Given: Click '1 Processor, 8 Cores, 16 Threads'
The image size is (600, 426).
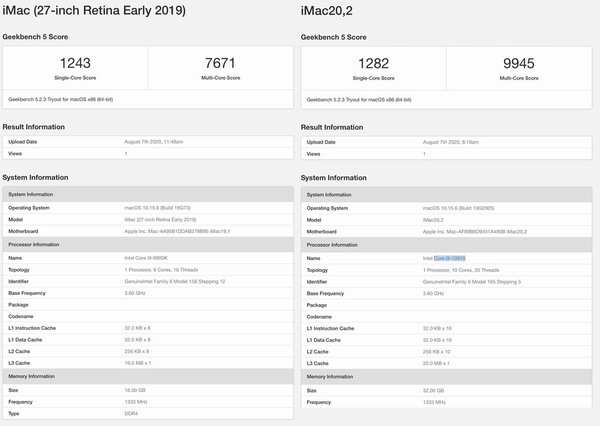Looking at the screenshot, I should pos(161,270).
